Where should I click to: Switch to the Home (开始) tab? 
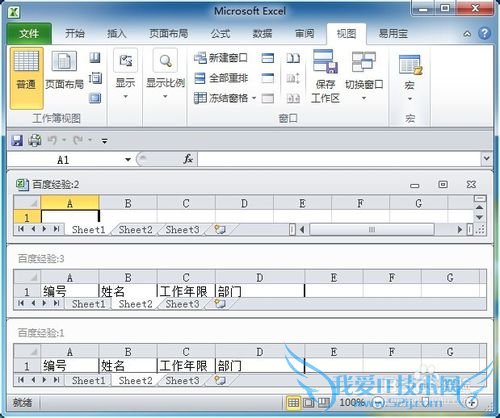coord(75,33)
